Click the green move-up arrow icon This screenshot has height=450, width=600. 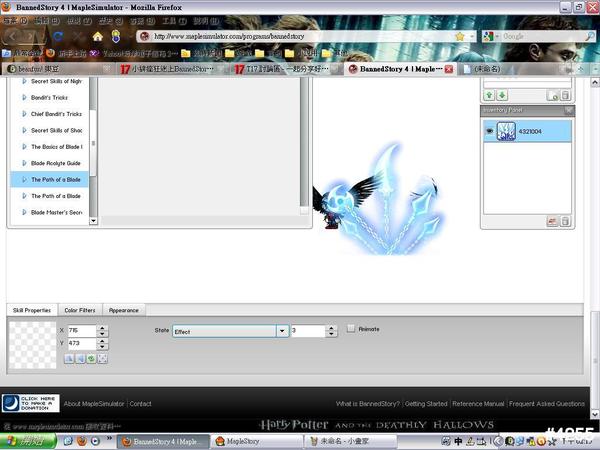(x=489, y=95)
